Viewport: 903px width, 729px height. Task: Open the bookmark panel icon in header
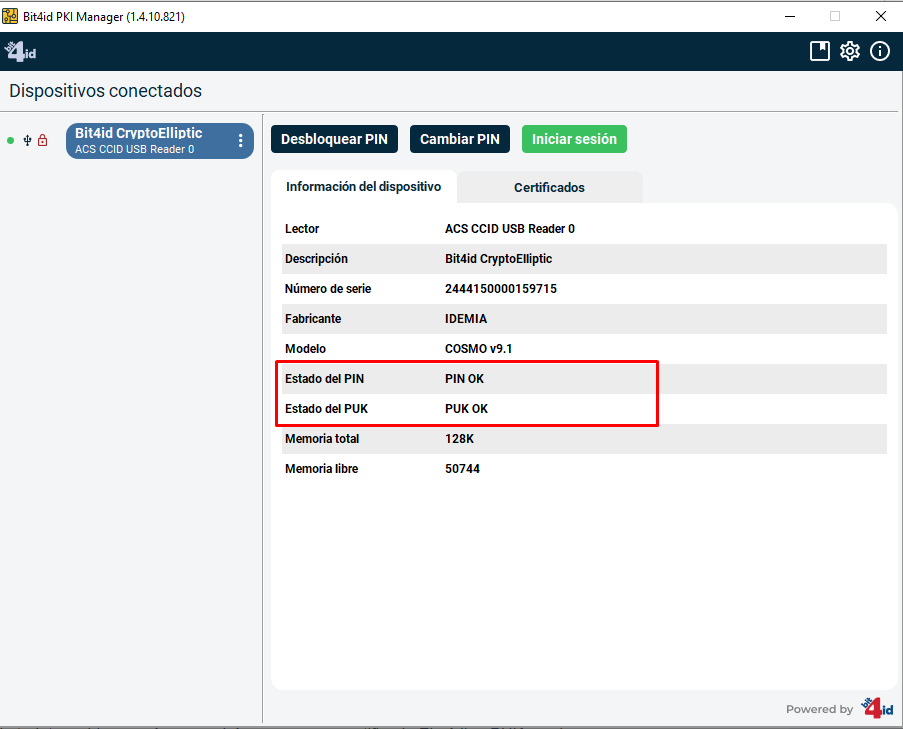click(x=819, y=51)
